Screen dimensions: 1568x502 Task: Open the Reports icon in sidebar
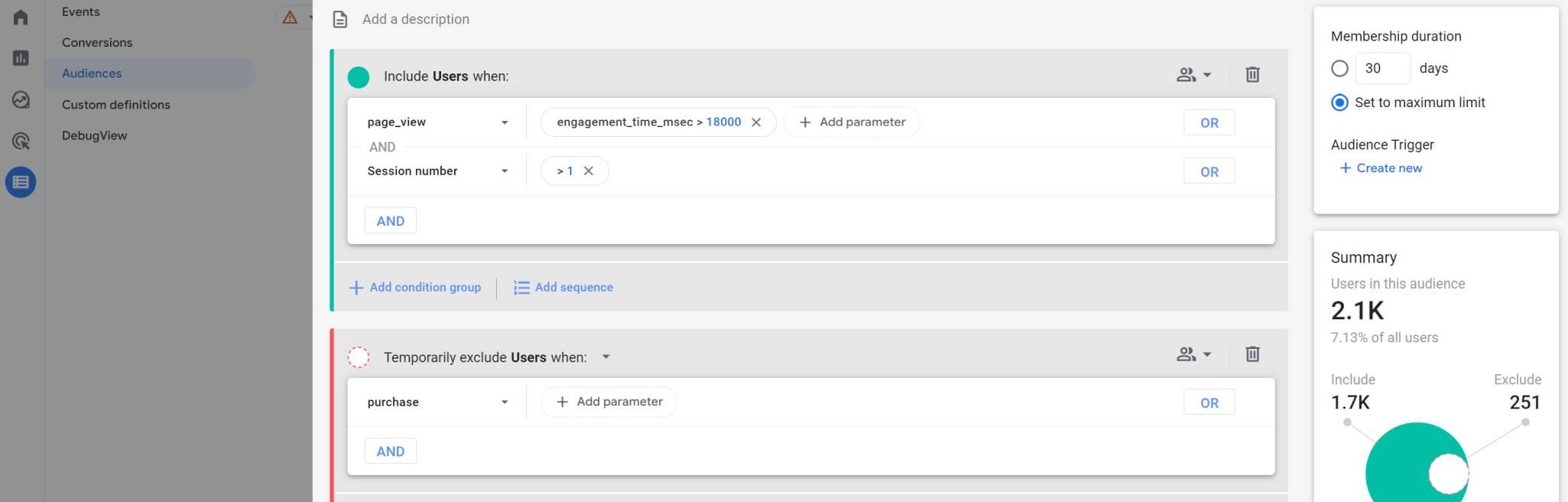(x=21, y=58)
